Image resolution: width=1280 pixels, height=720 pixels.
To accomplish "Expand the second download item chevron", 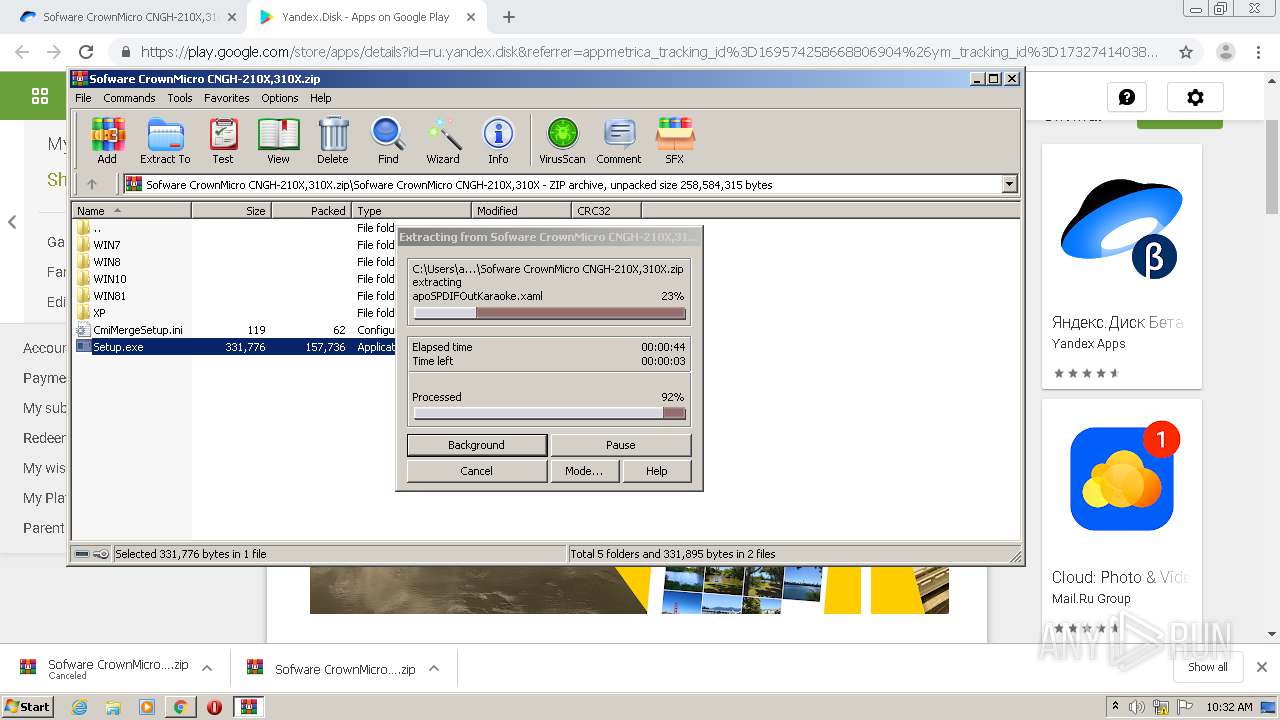I will [x=434, y=668].
